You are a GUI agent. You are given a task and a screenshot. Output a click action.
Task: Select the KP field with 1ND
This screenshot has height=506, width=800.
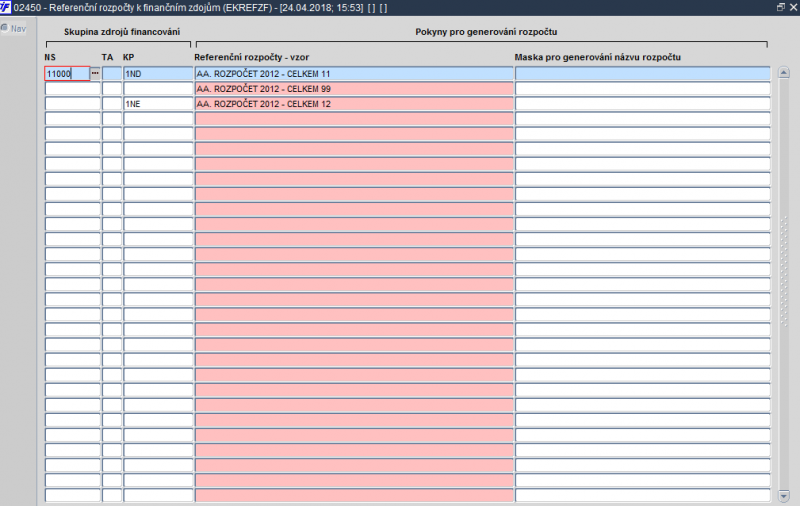click(x=158, y=73)
